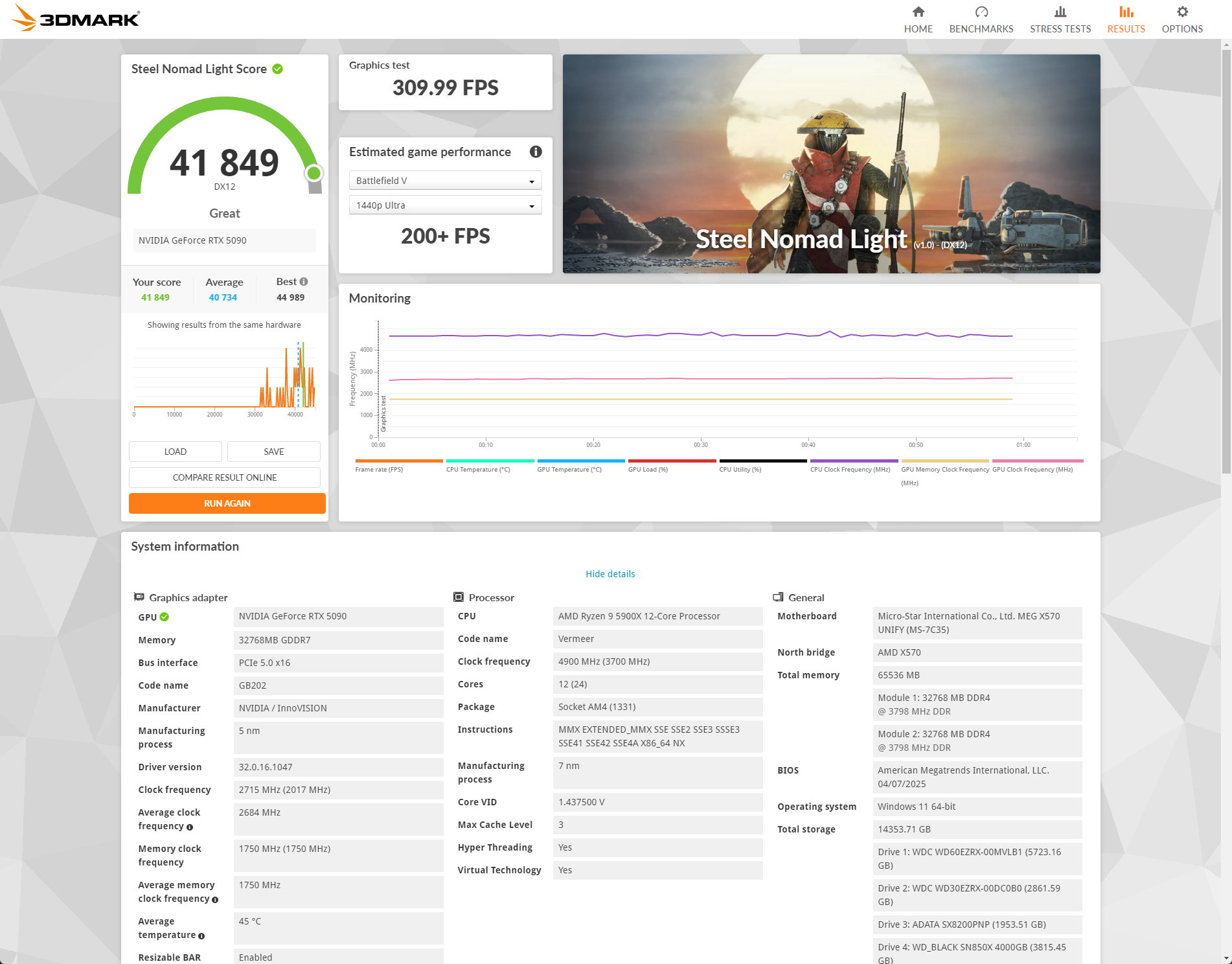Toggle GPU Temperature legend swatch
The height and width of the screenshot is (964, 1232).
click(x=581, y=461)
